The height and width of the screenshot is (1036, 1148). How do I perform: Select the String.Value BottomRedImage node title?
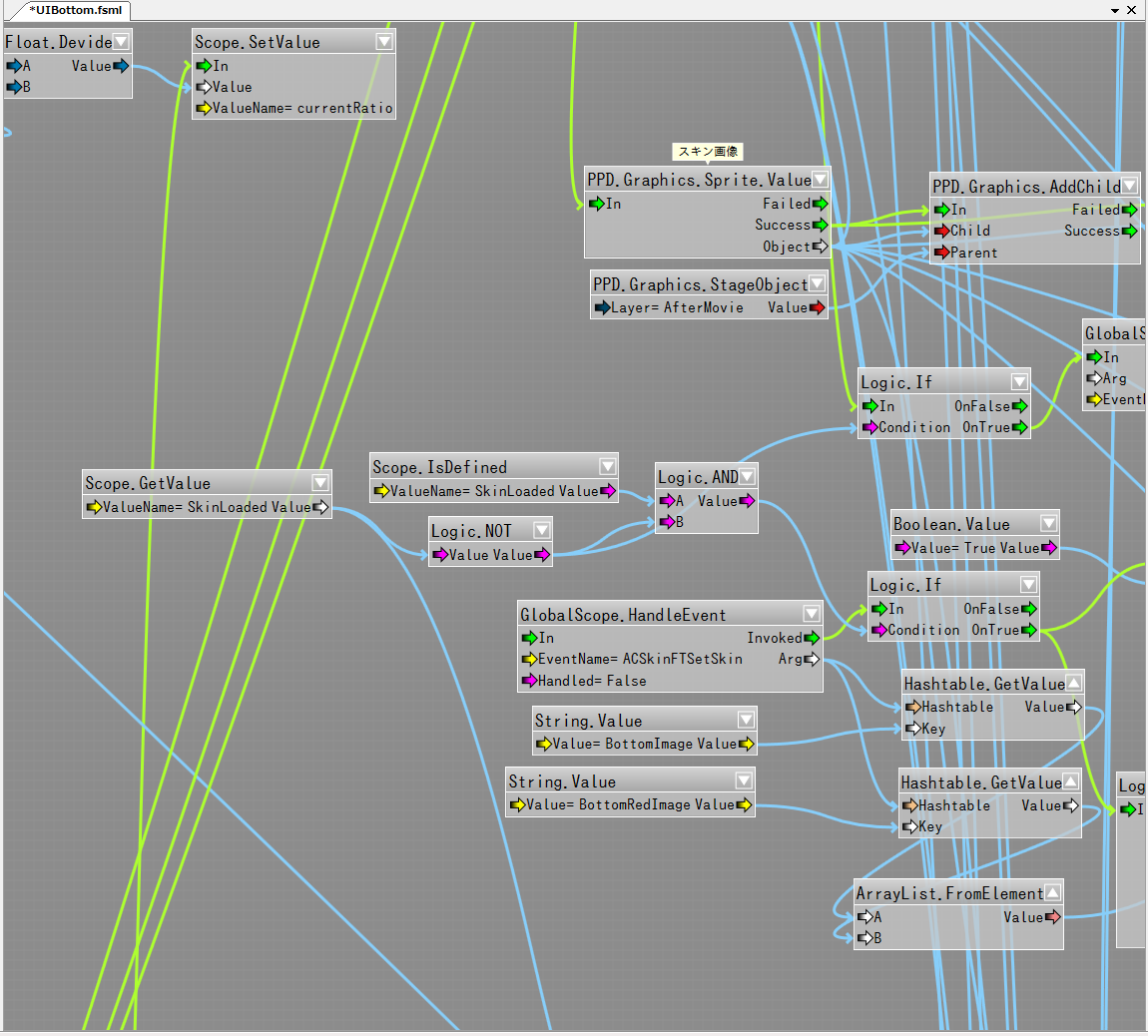tap(562, 781)
